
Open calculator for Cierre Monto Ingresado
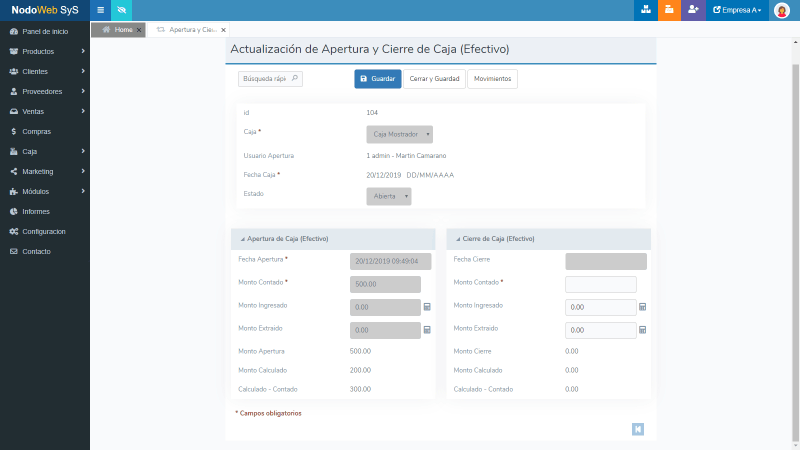(643, 307)
